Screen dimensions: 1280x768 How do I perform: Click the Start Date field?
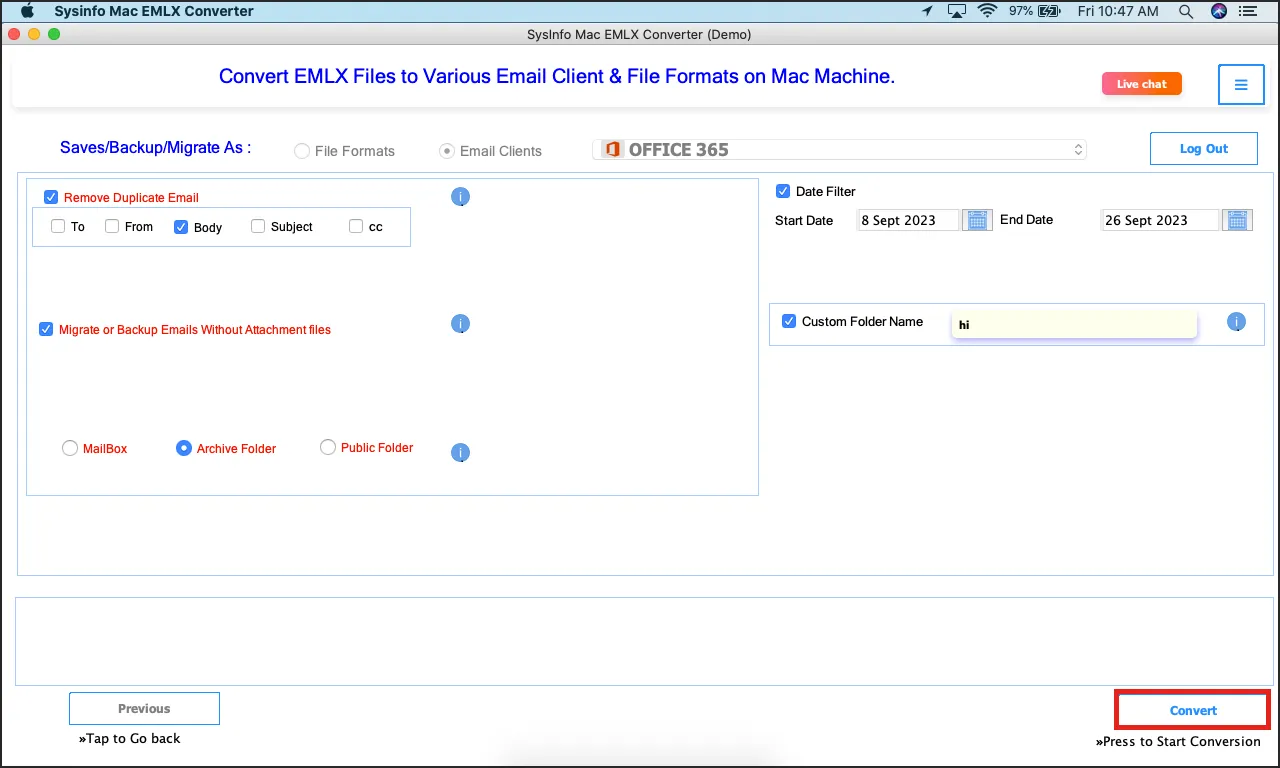908,220
